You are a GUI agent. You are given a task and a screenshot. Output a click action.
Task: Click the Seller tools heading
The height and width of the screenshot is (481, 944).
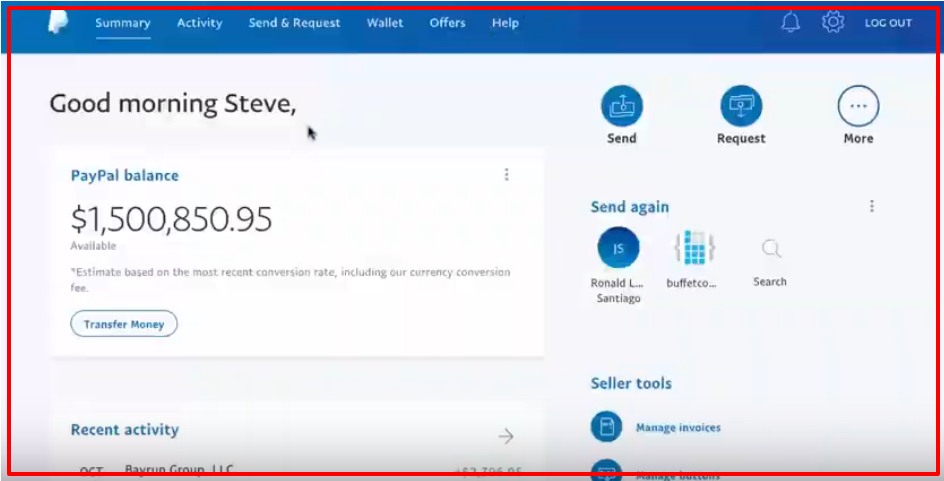point(631,383)
